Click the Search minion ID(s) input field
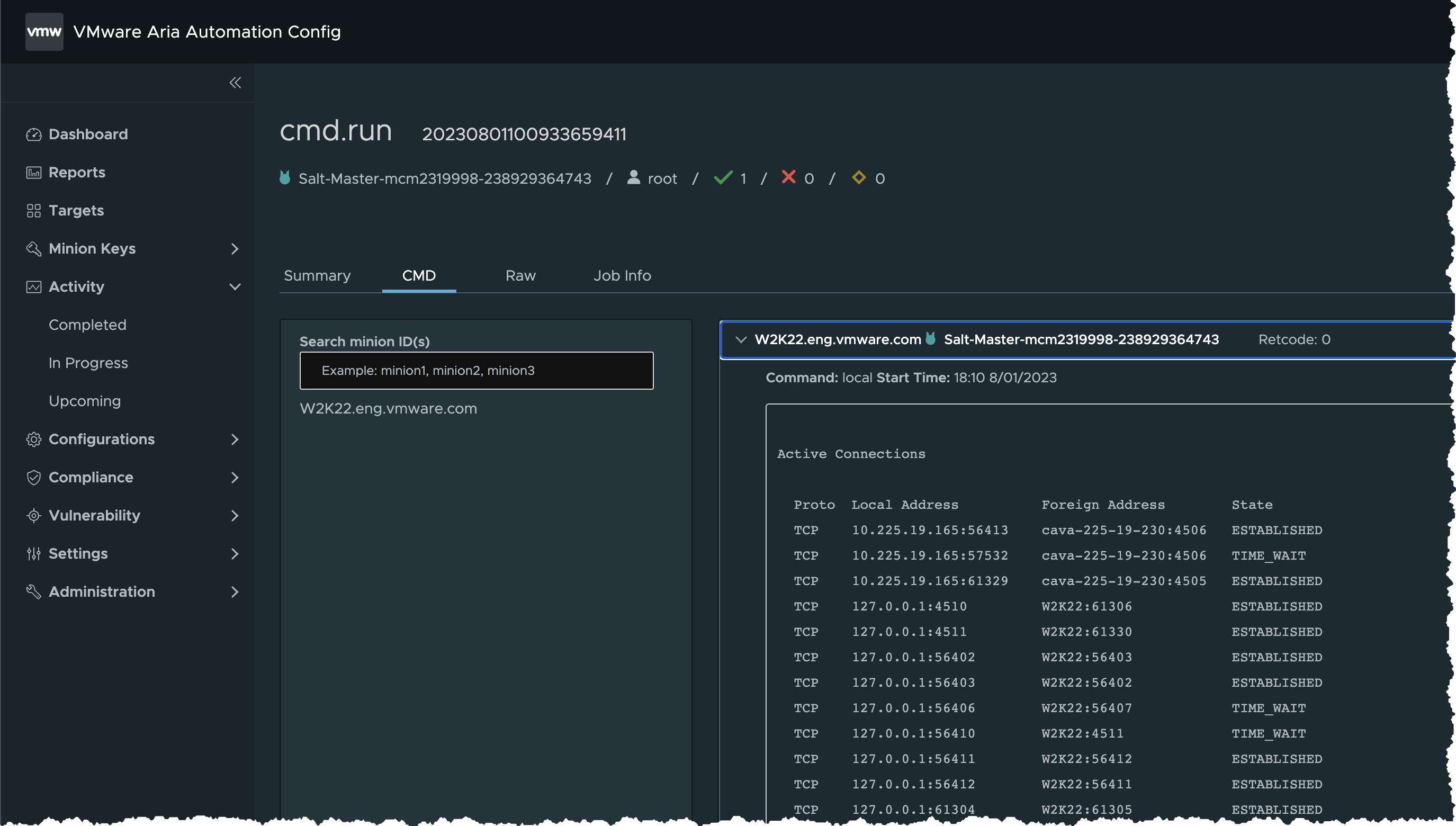Image resolution: width=1456 pixels, height=826 pixels. (x=477, y=371)
